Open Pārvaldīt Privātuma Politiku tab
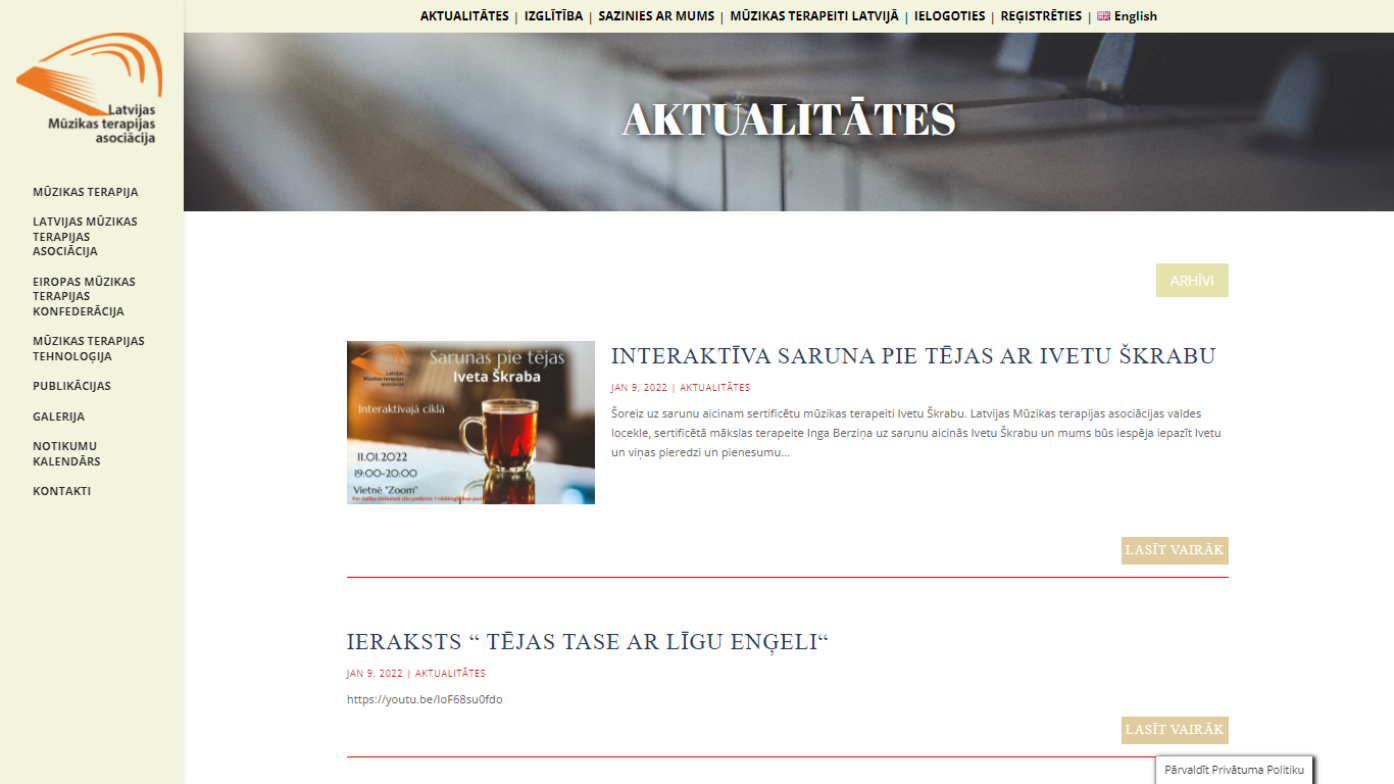Viewport: 1394px width, 784px height. [x=1234, y=769]
